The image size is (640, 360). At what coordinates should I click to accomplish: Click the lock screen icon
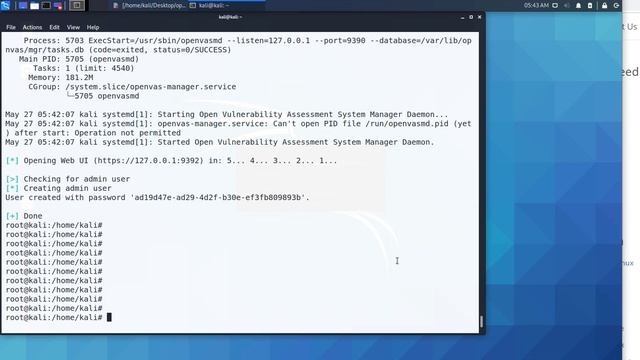[x=604, y=5]
